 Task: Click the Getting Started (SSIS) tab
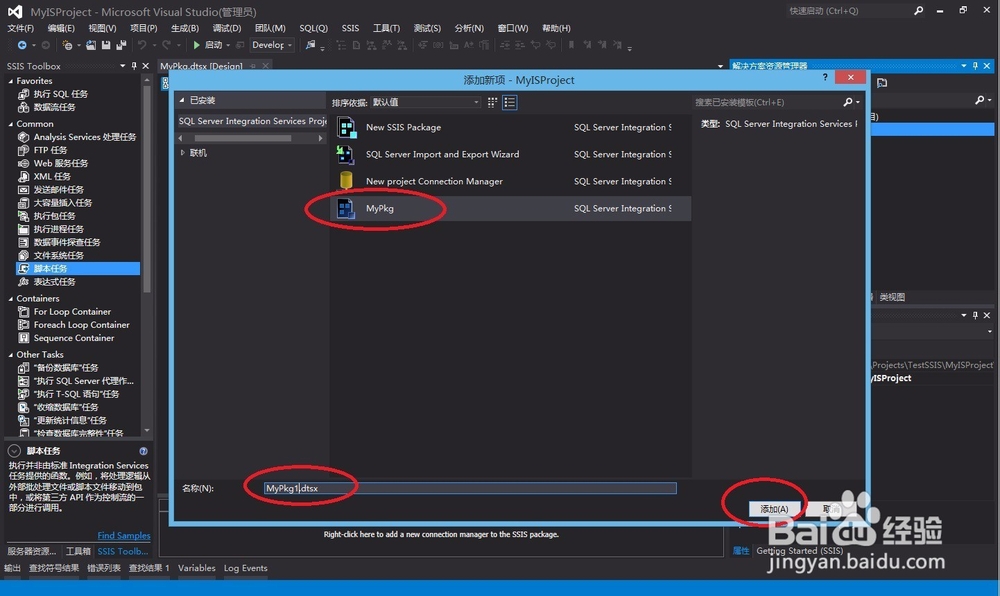pyautogui.click(x=799, y=551)
